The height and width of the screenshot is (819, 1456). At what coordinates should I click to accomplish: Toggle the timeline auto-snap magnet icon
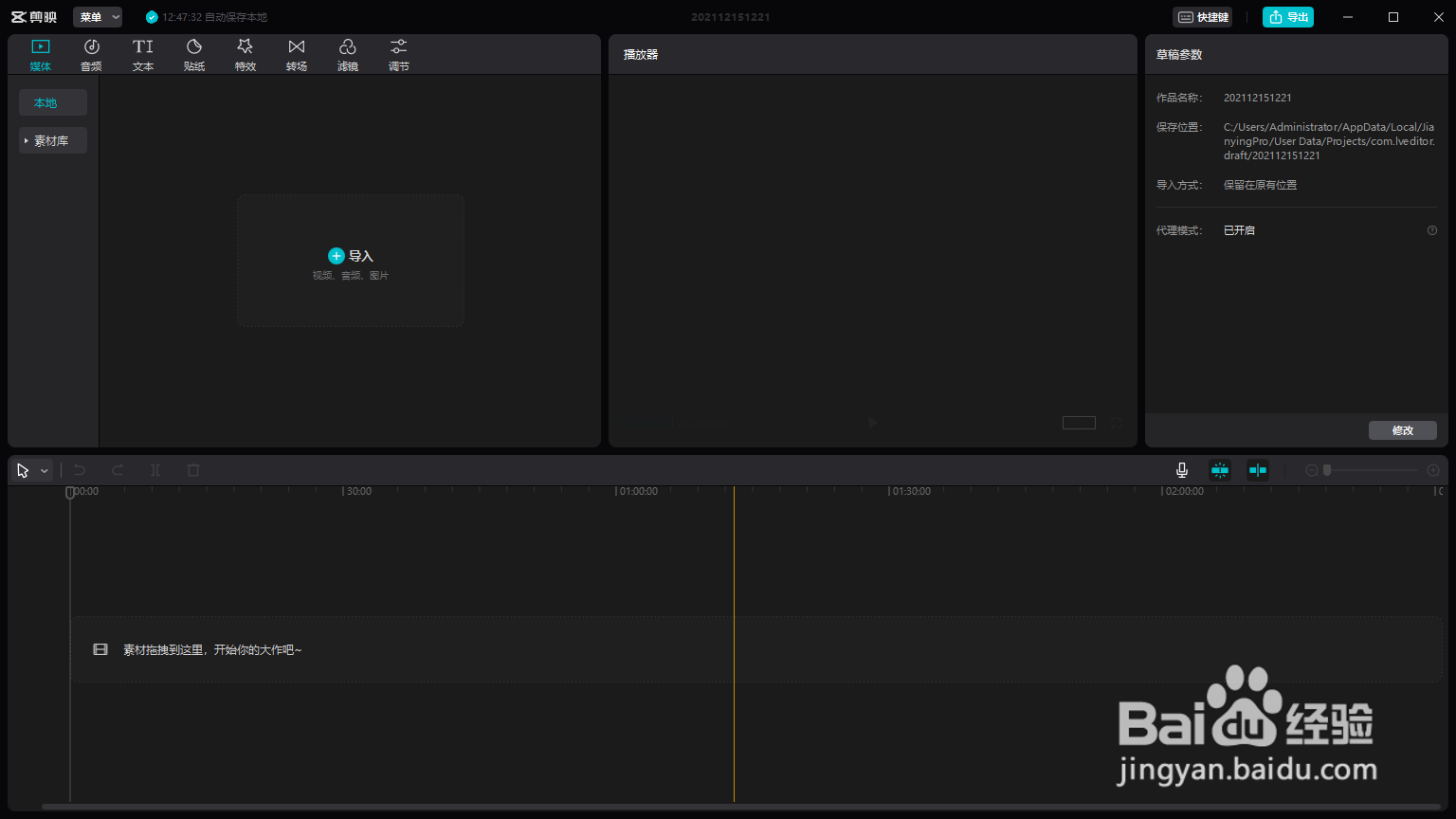coord(1220,470)
